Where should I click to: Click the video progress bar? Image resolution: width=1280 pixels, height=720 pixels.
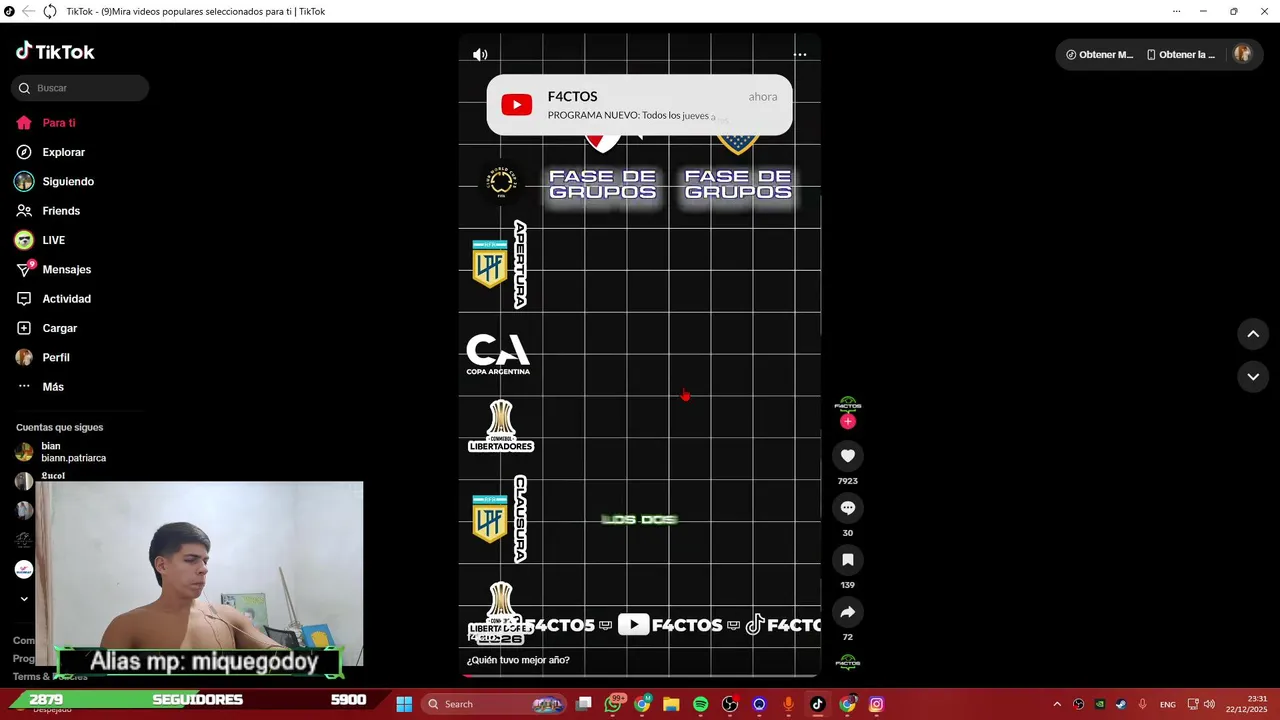639,676
